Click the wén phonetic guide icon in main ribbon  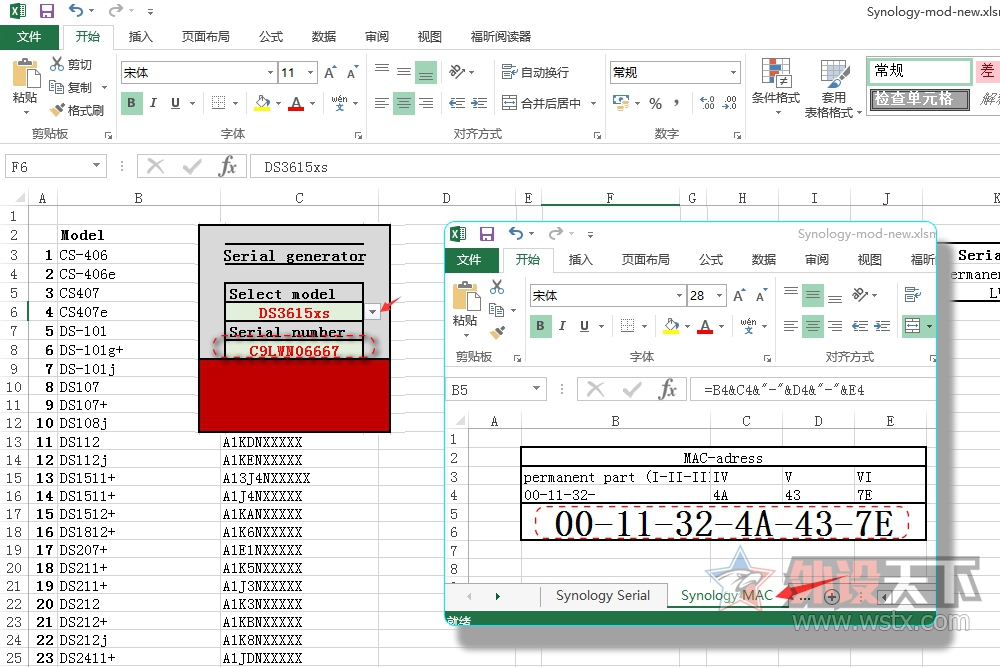[339, 103]
